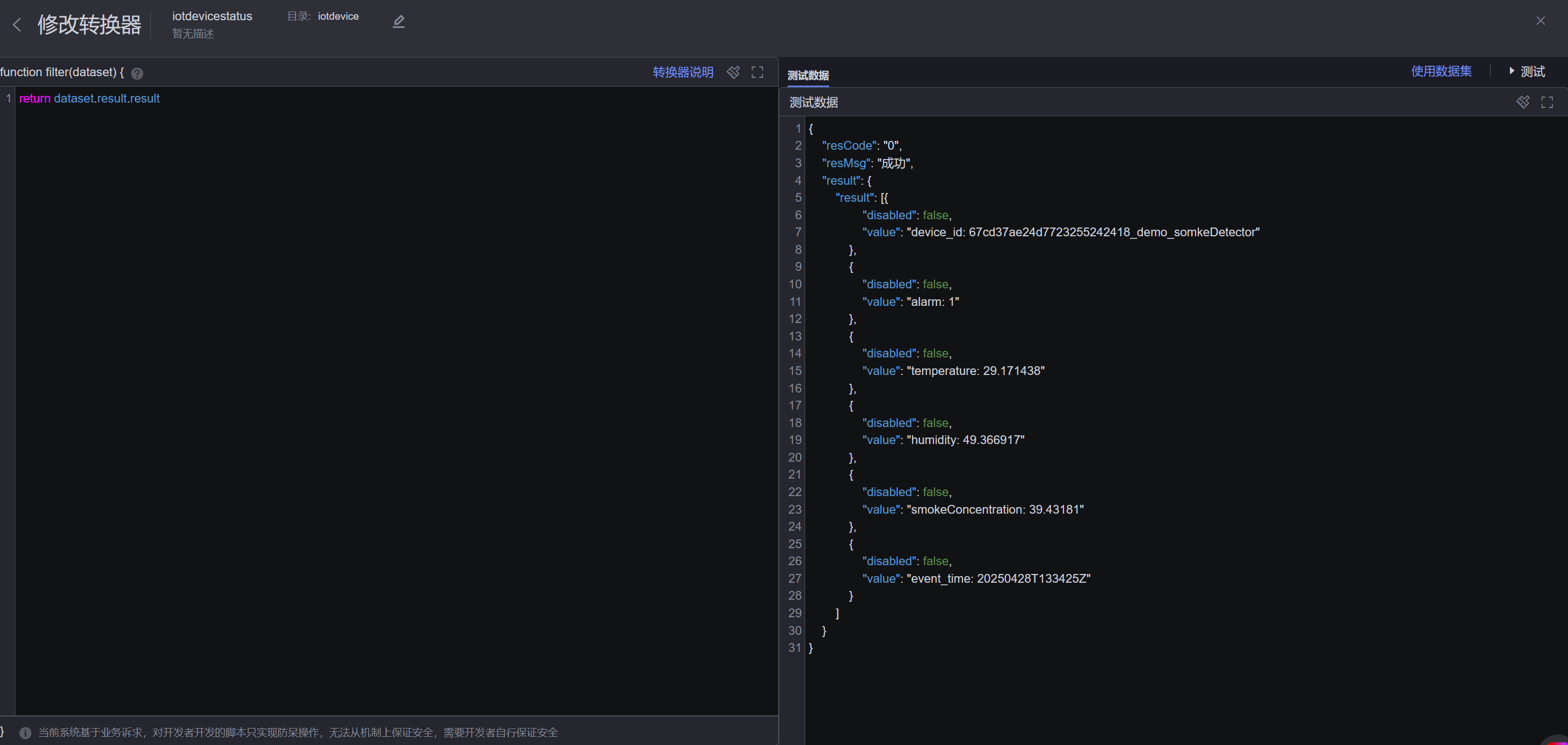Format the test data JSON

(1523, 103)
